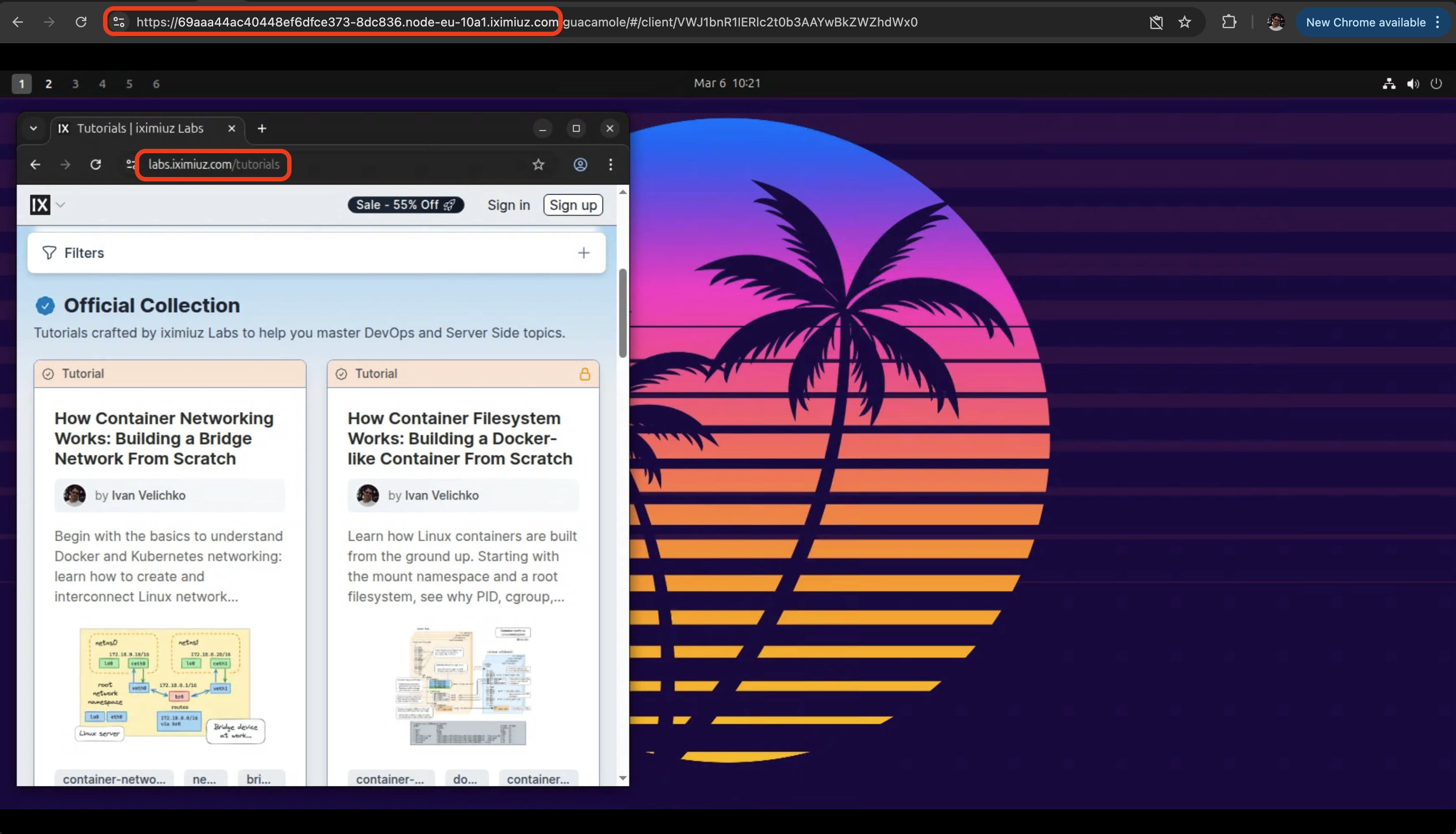Open the Mar 6 10:21 clock menu

coord(727,83)
